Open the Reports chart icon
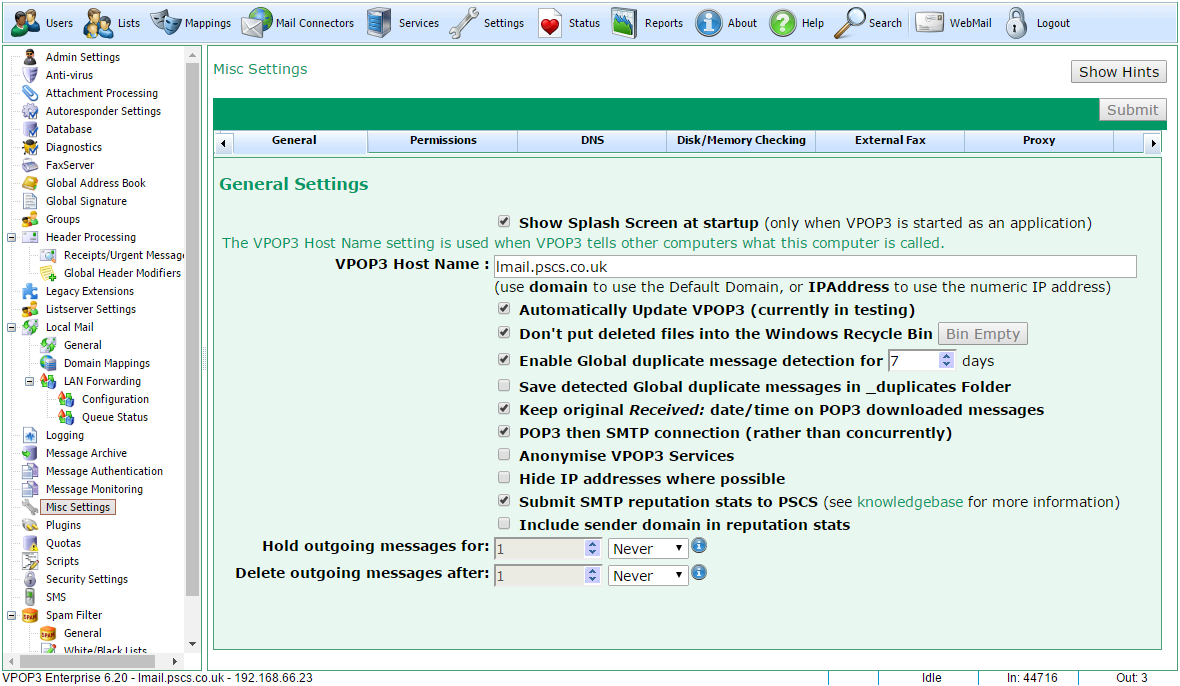This screenshot has width=1180, height=686. coord(625,23)
